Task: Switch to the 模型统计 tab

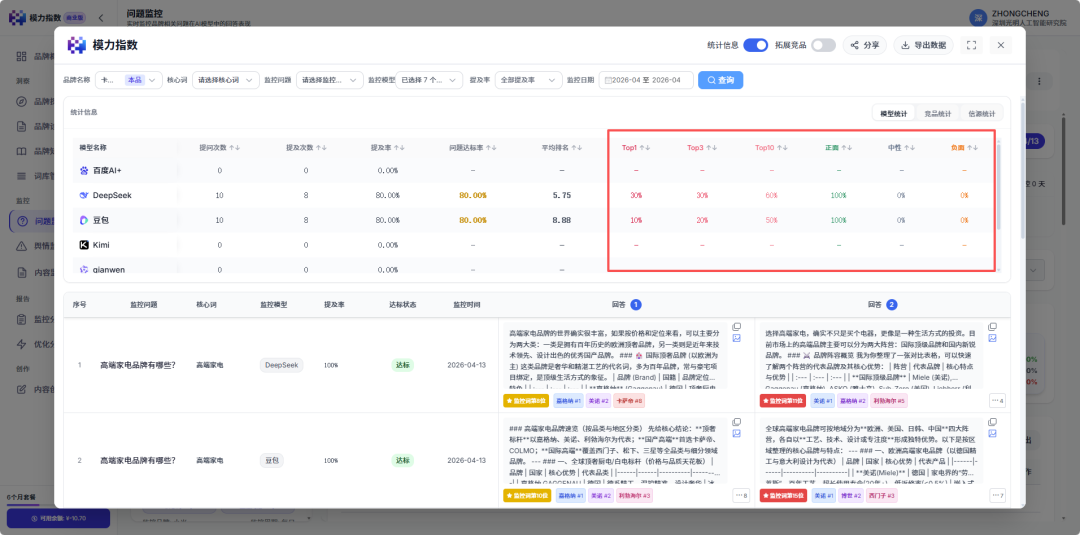Action: 893,113
